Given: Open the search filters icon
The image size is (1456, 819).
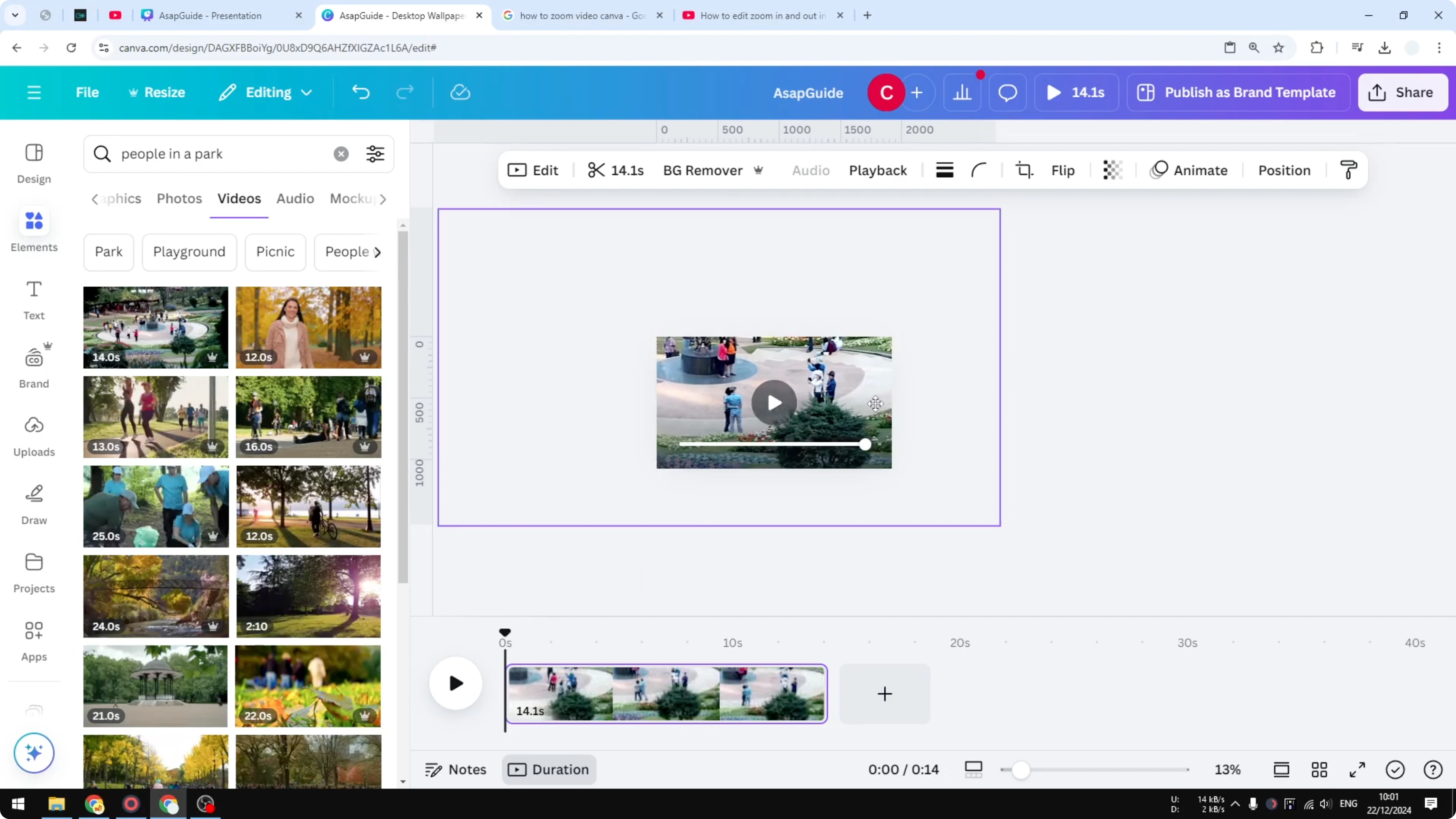Looking at the screenshot, I should 375,154.
